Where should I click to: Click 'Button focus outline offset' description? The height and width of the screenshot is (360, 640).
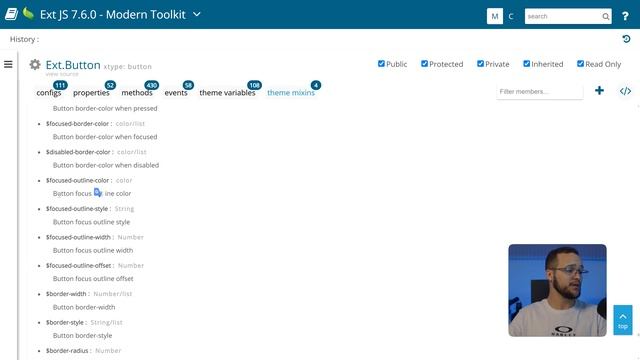coord(93,279)
